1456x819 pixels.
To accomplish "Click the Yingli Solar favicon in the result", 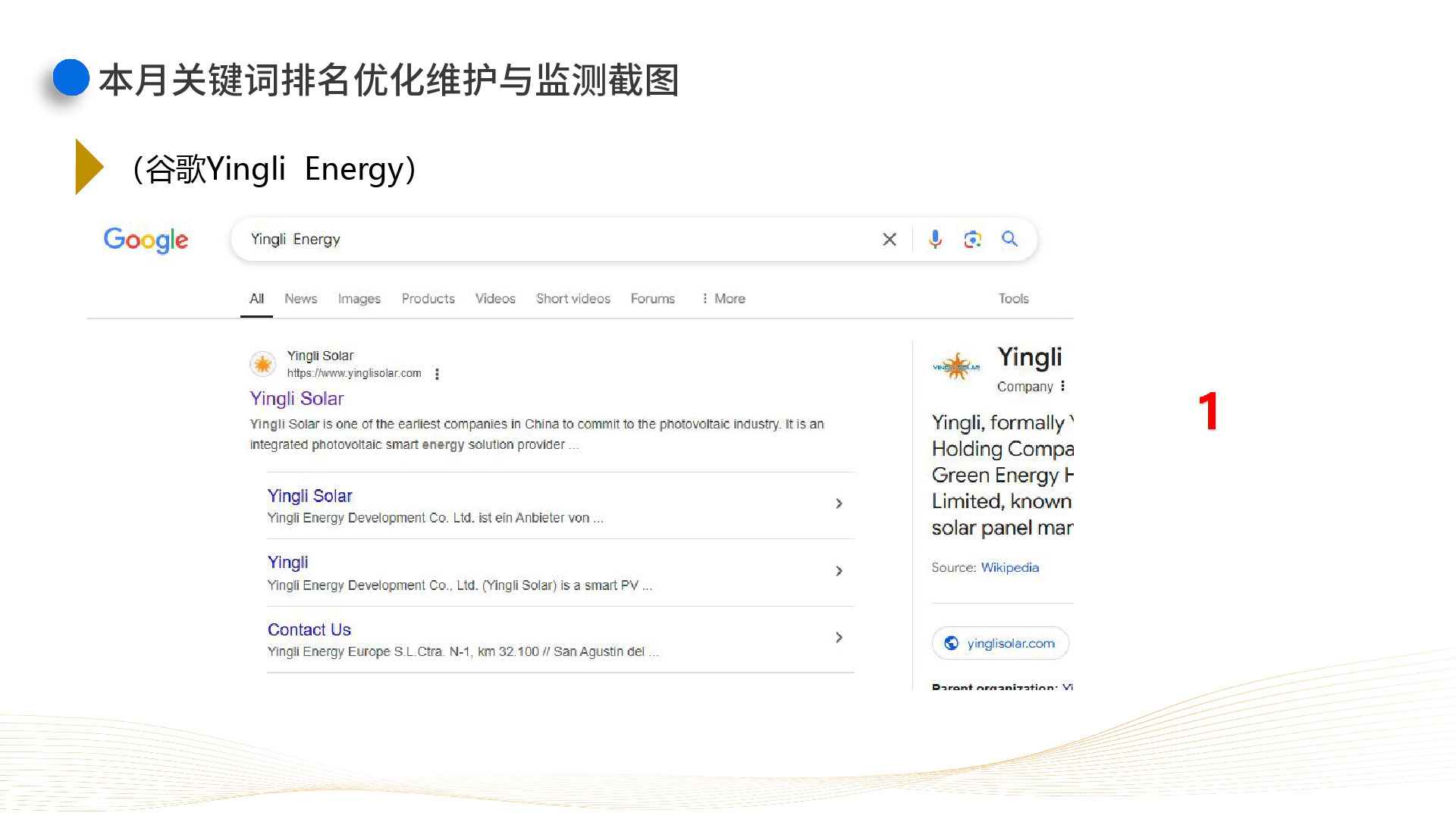I will coord(263,365).
